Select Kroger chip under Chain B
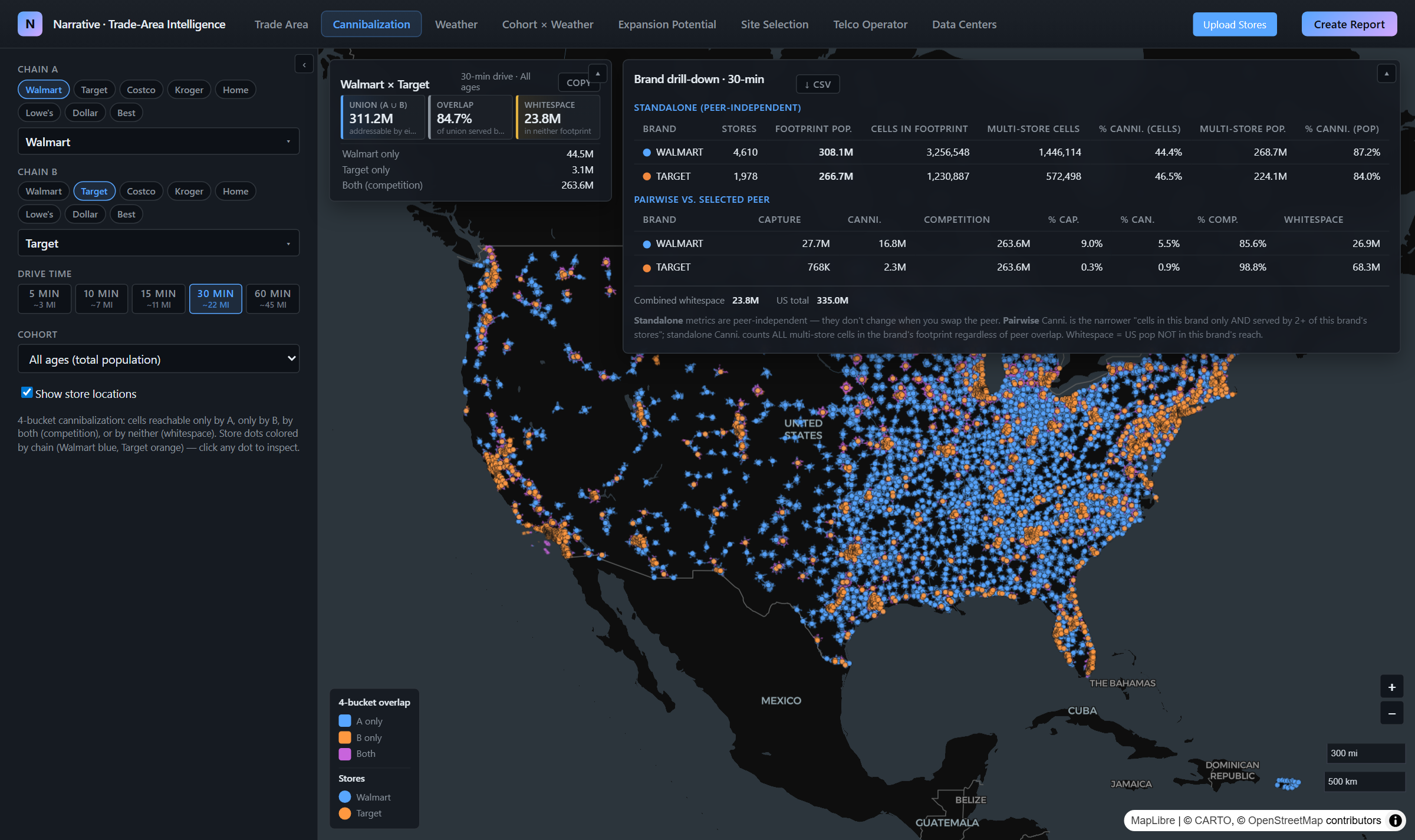Screen dimensions: 1415x840 click(189, 191)
